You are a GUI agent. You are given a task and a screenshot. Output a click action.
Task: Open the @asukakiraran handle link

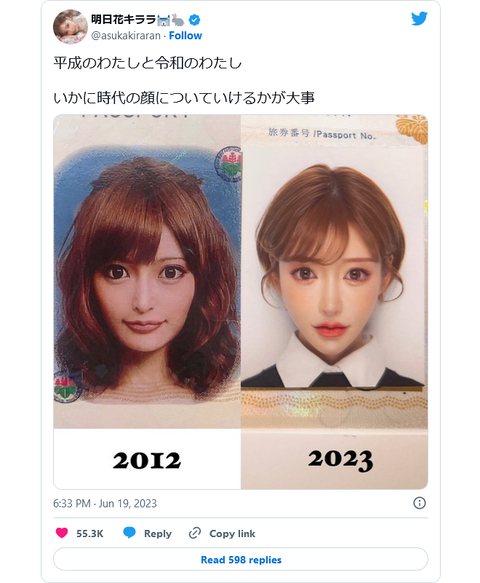(x=126, y=36)
